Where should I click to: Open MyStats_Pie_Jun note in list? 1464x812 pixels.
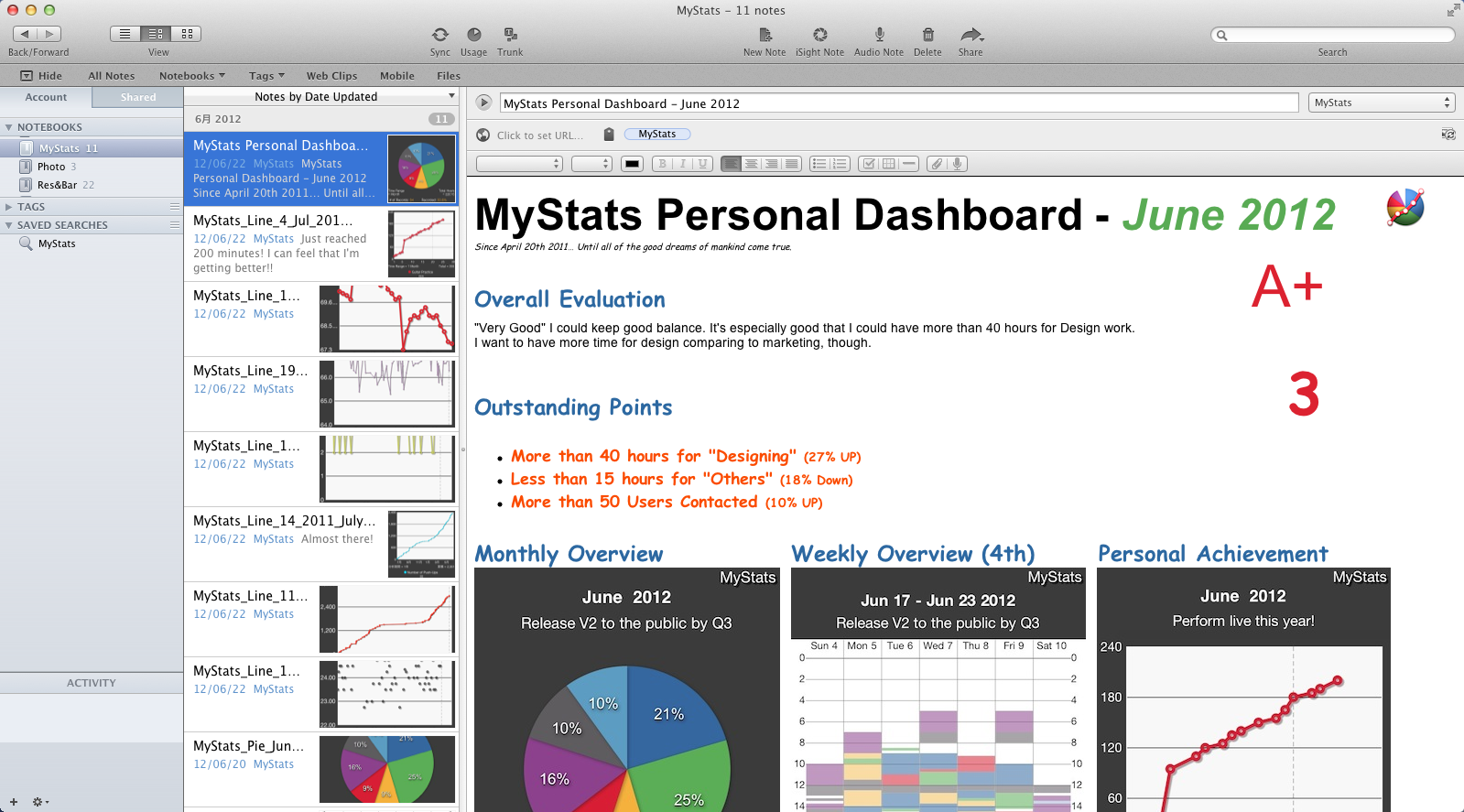click(x=320, y=769)
